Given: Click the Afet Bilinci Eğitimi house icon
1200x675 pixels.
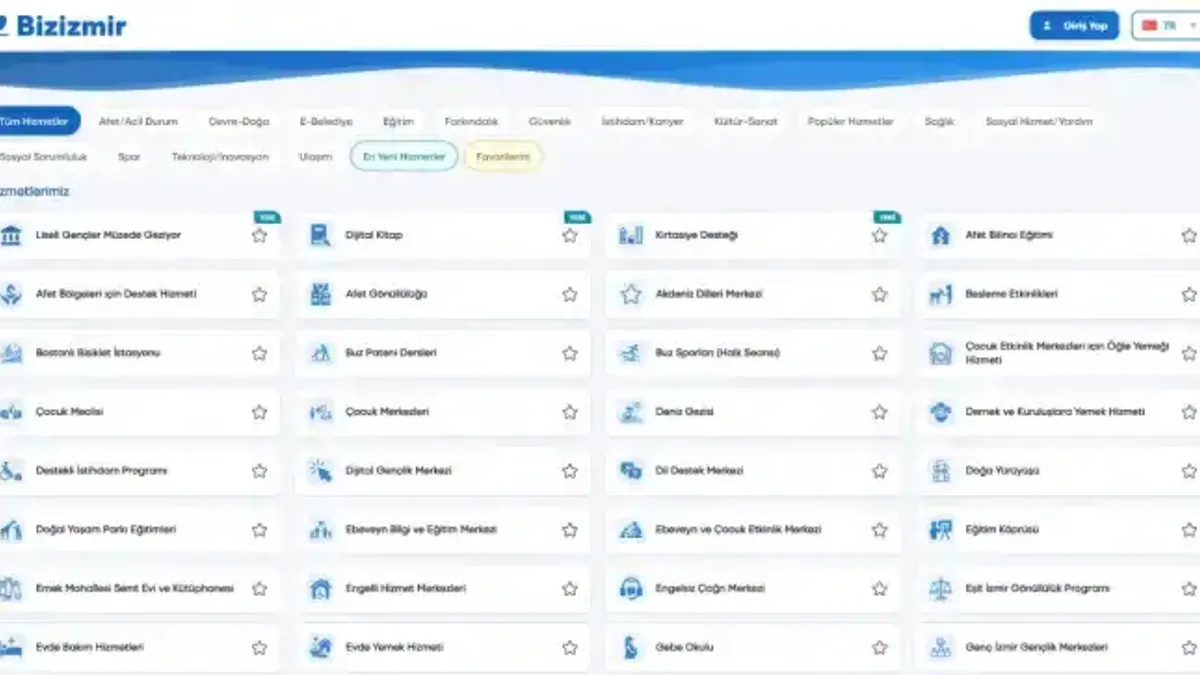Looking at the screenshot, I should coord(940,236).
